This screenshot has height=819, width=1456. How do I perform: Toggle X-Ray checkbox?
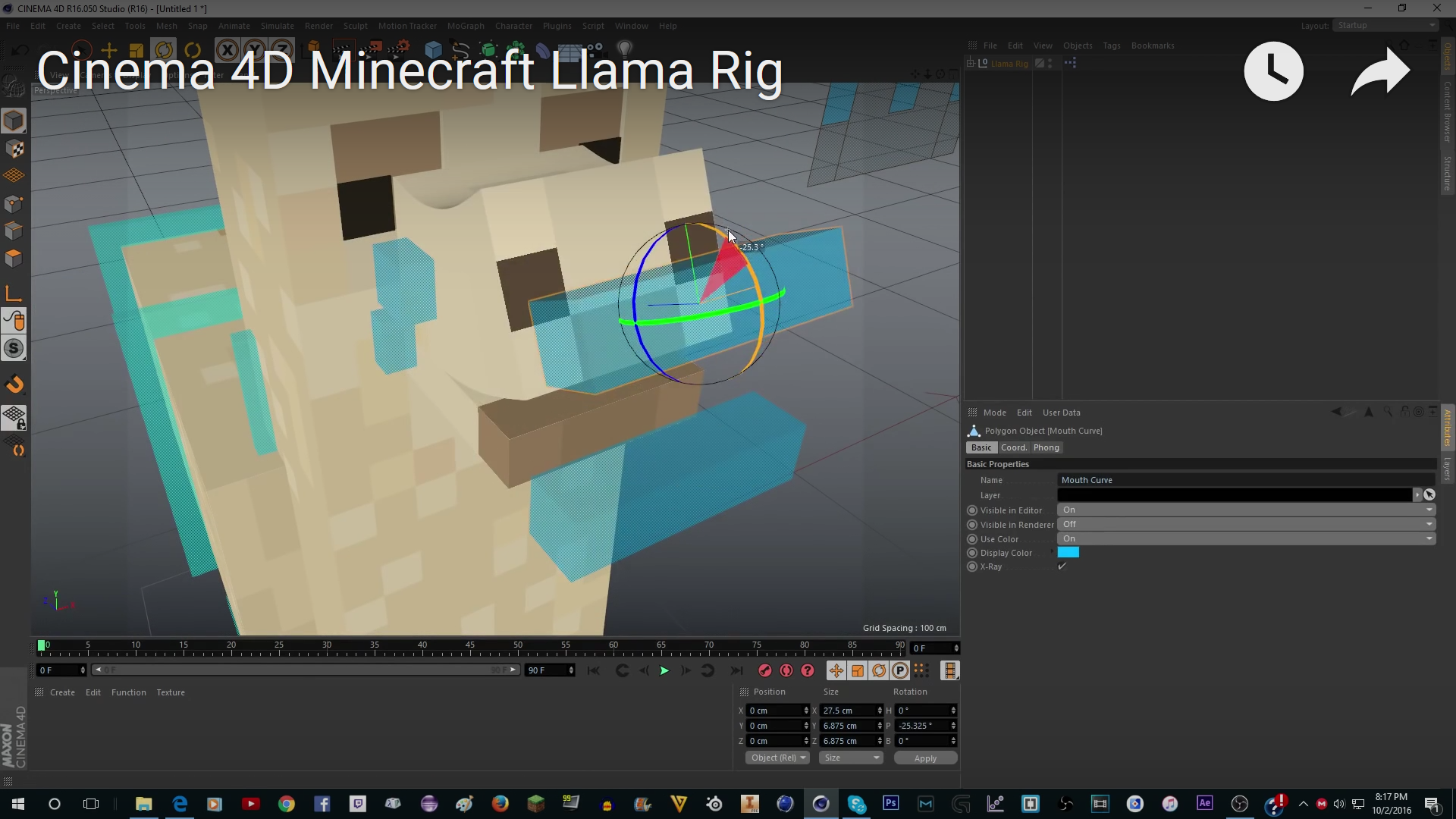click(1062, 566)
